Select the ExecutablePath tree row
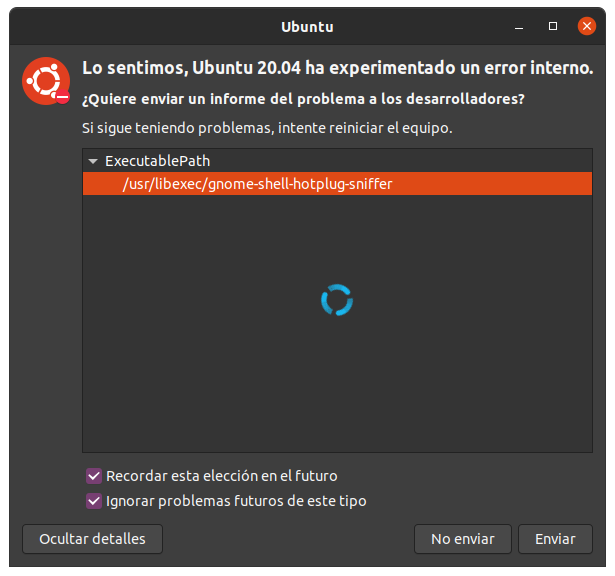Image resolution: width=615 pixels, height=576 pixels. pos(337,161)
